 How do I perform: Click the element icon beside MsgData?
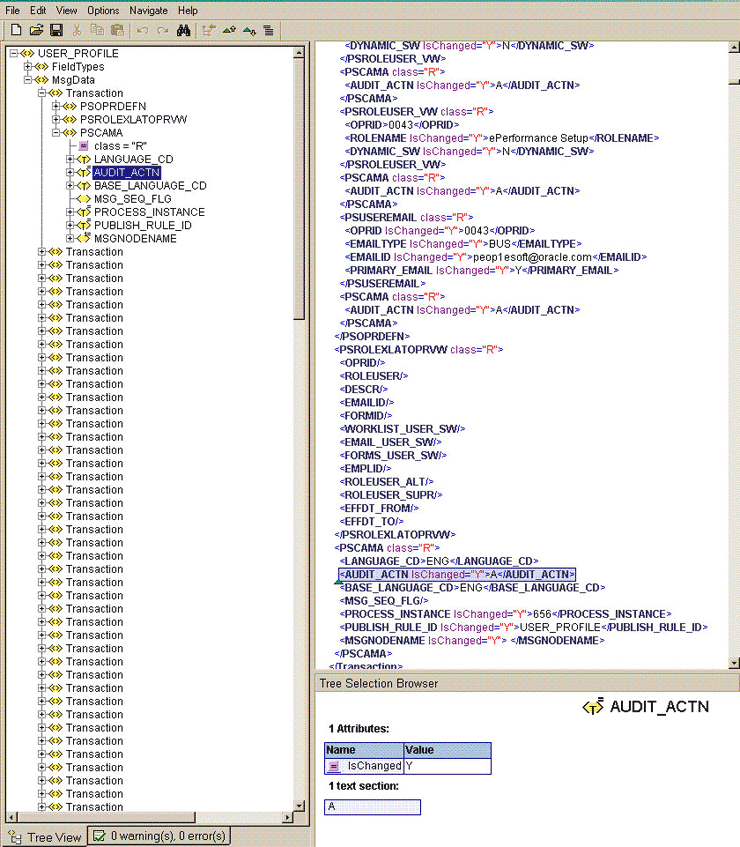(42, 80)
